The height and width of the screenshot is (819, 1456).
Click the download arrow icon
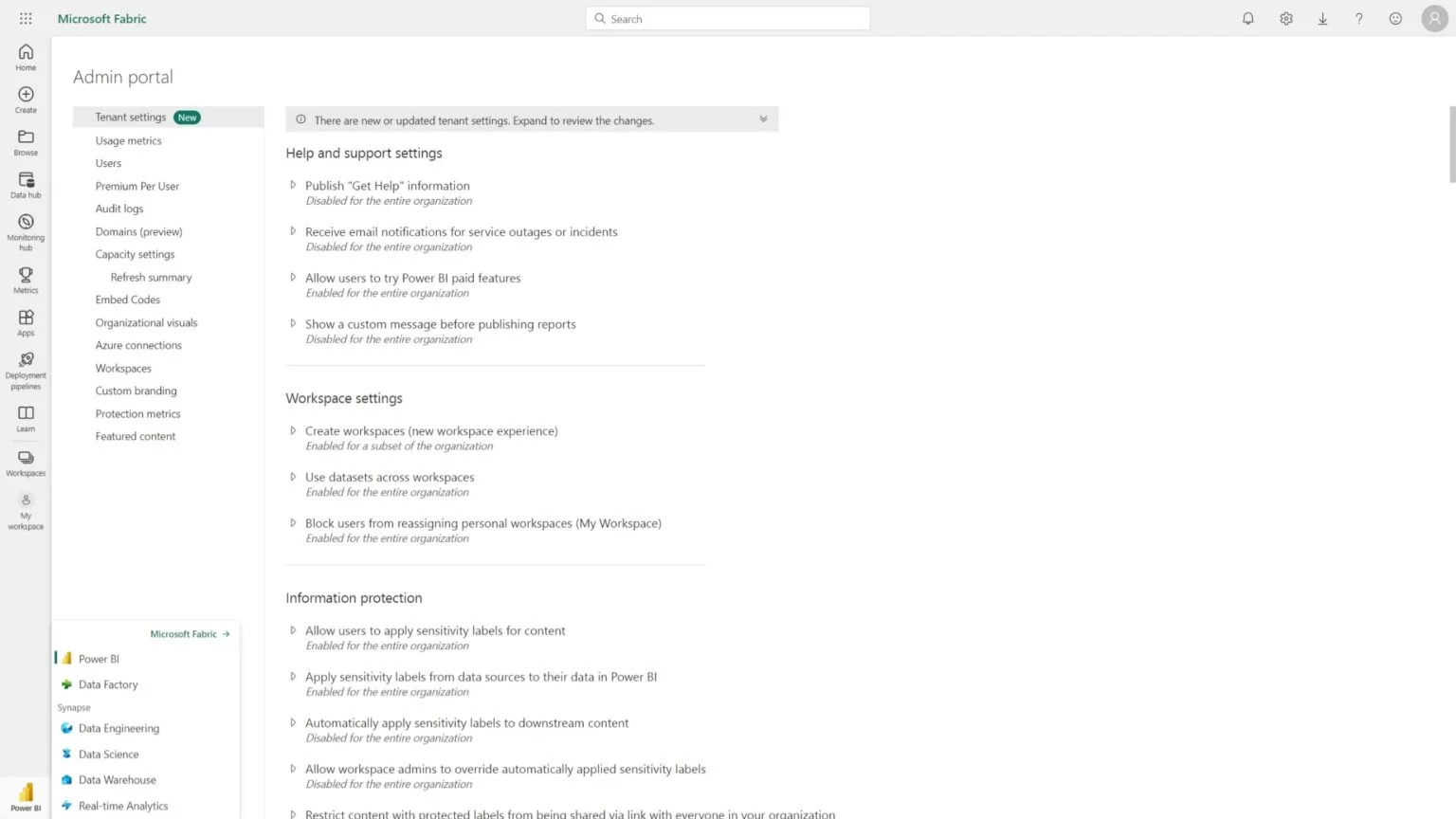click(1322, 19)
